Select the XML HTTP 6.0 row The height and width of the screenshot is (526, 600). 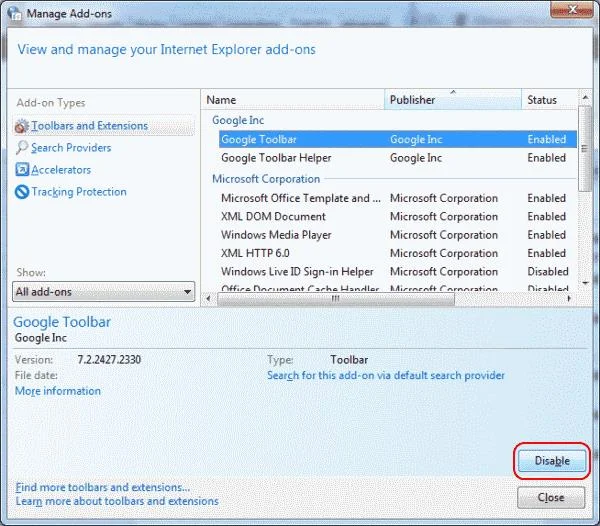(x=398, y=253)
